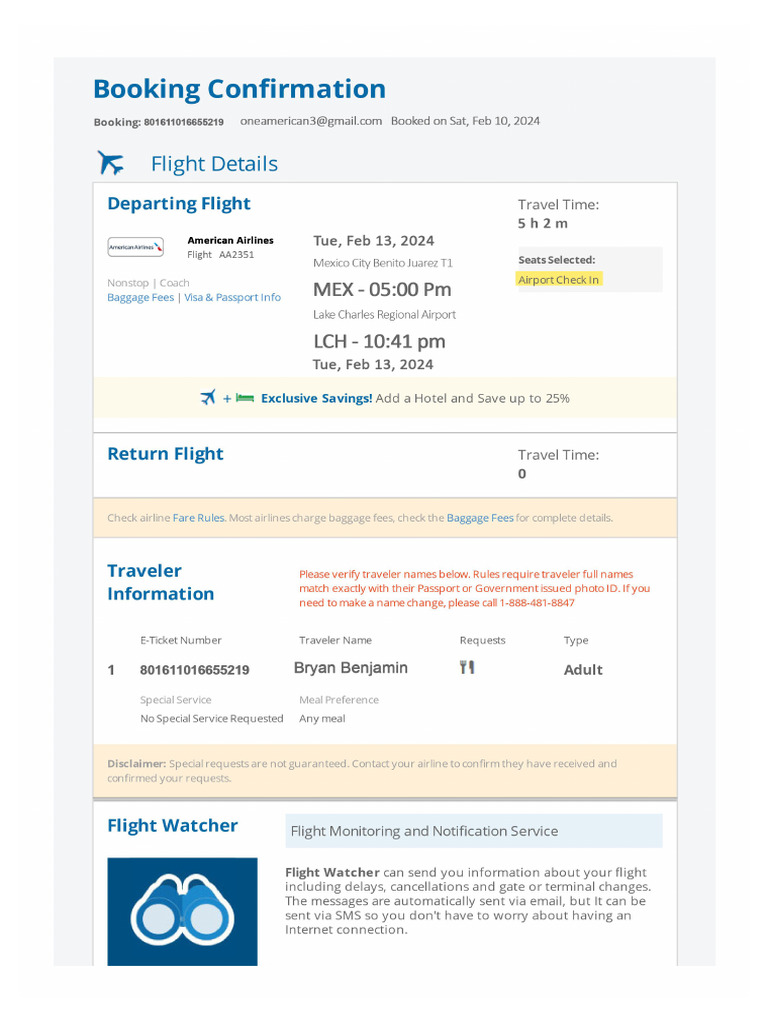Click the highlighted Airport Check In text
The image size is (768, 1024).
point(559,280)
